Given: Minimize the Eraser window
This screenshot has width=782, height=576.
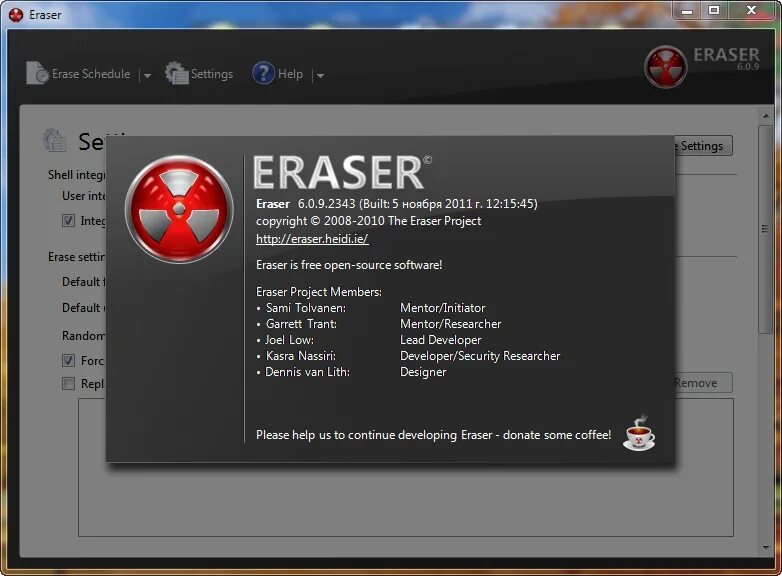Looking at the screenshot, I should (687, 10).
